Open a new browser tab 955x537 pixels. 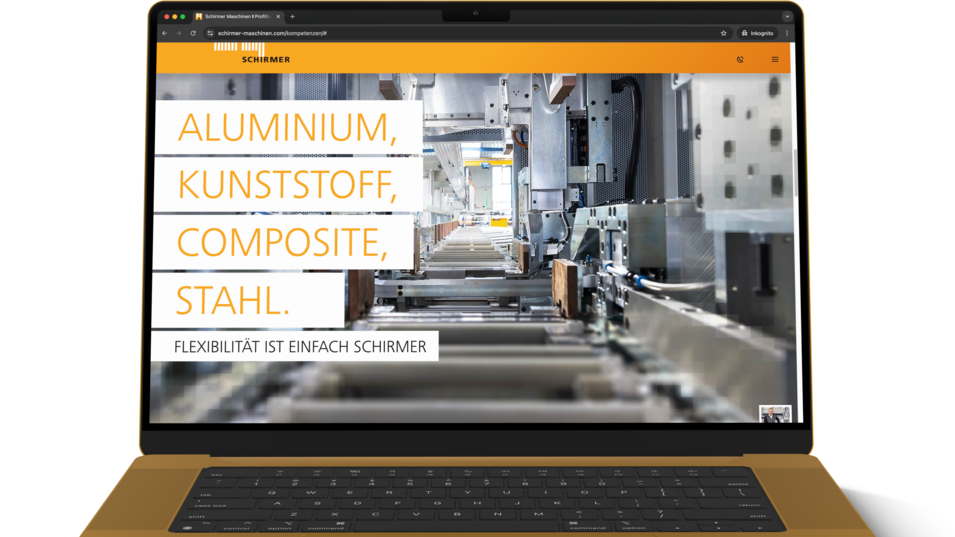(x=292, y=17)
